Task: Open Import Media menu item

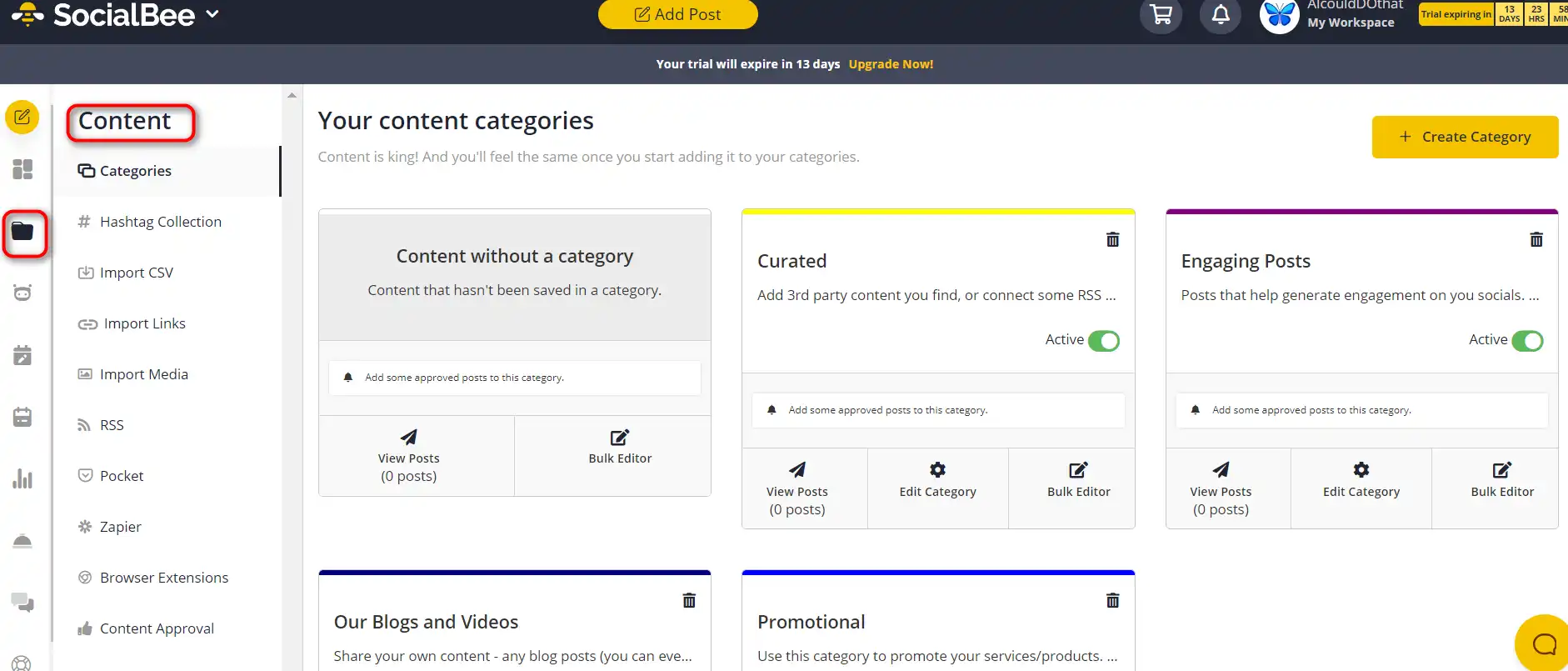Action: (x=169, y=374)
